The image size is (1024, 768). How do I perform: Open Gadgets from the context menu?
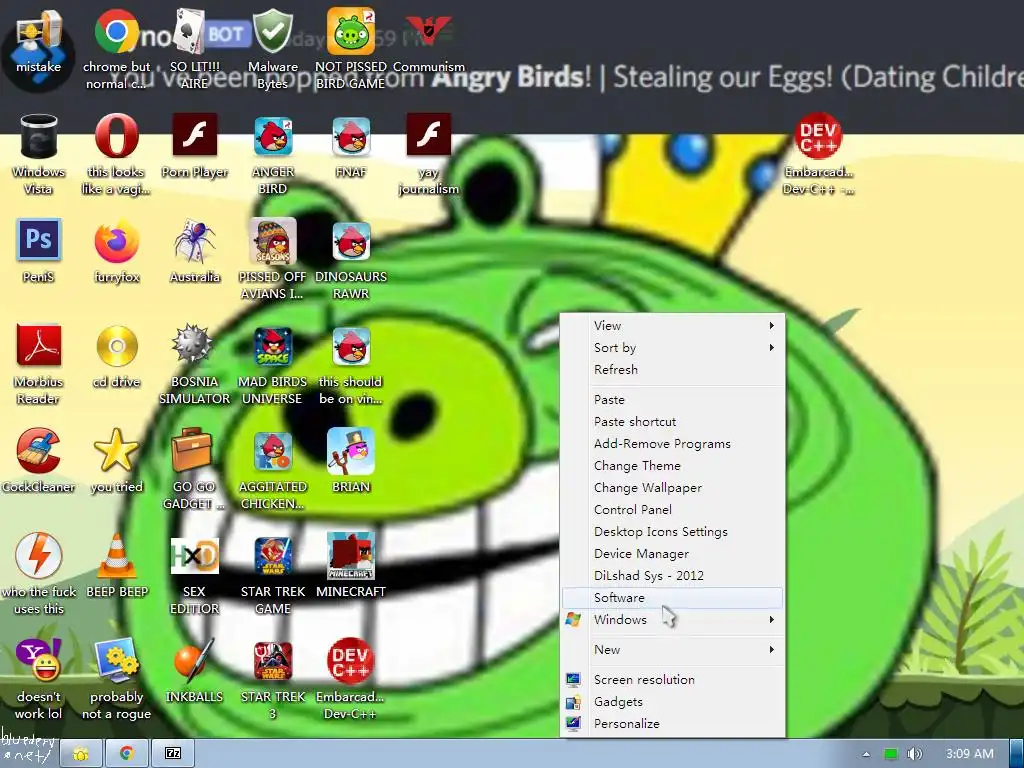pos(673,701)
